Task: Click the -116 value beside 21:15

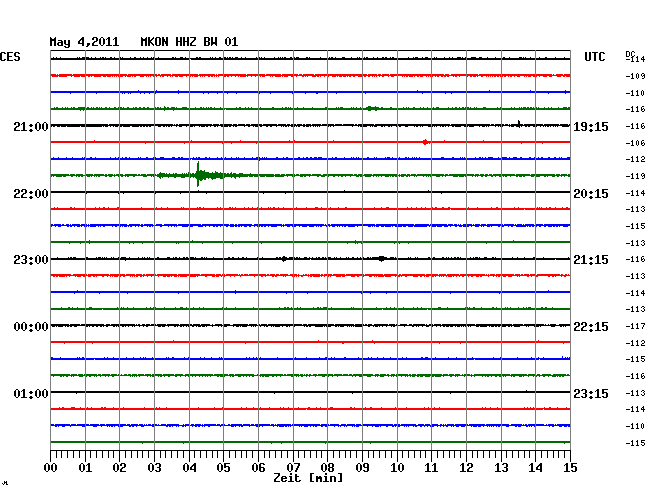Action: pos(635,259)
